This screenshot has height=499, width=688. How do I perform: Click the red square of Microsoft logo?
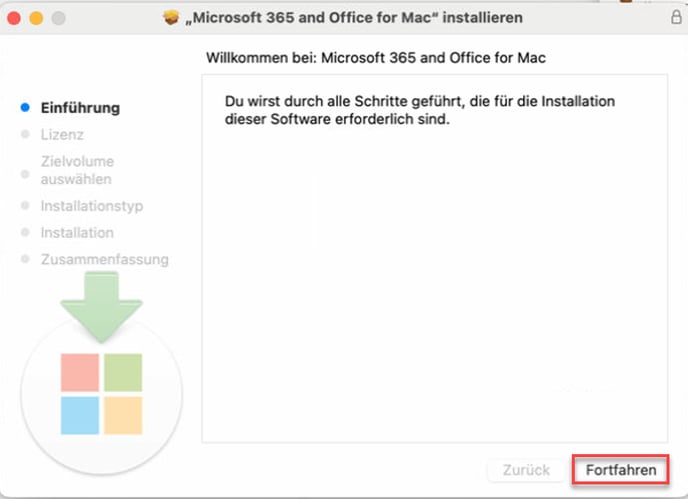pos(80,373)
